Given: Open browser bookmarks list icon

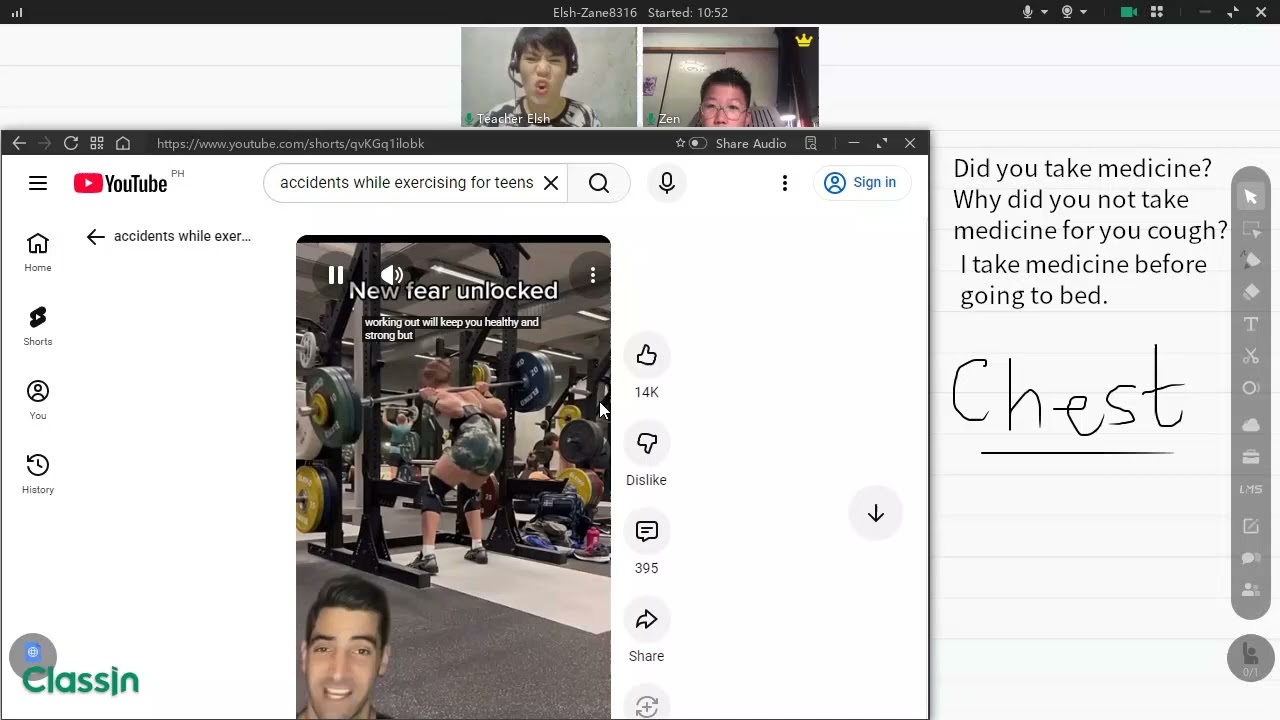Looking at the screenshot, I should [x=811, y=143].
